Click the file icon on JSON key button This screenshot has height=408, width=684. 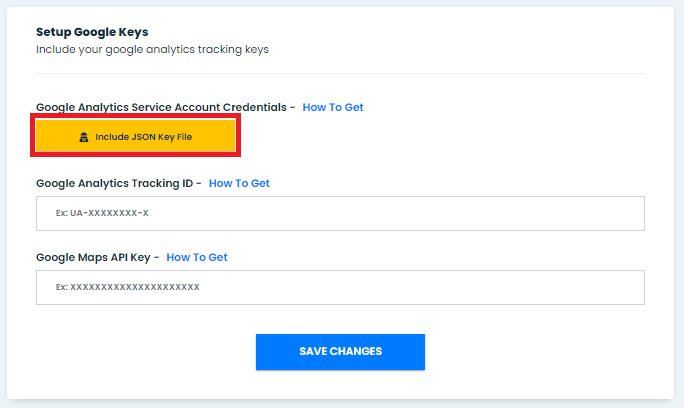tap(84, 137)
